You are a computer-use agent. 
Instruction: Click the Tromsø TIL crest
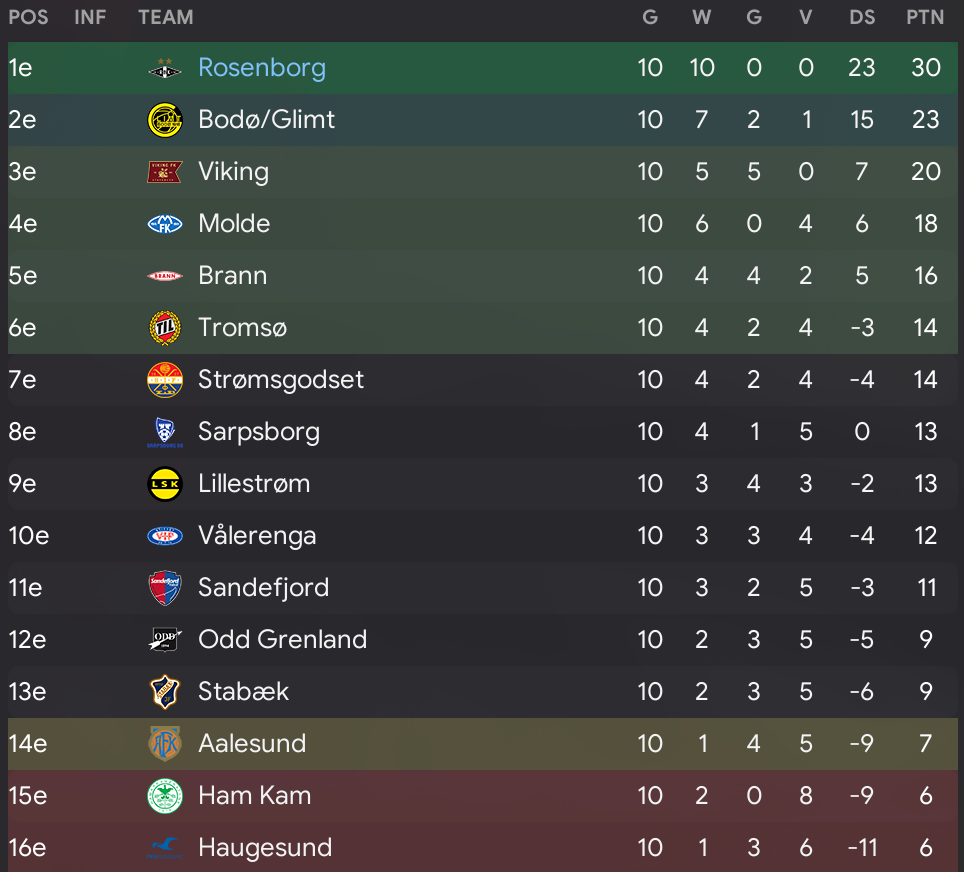pos(165,328)
